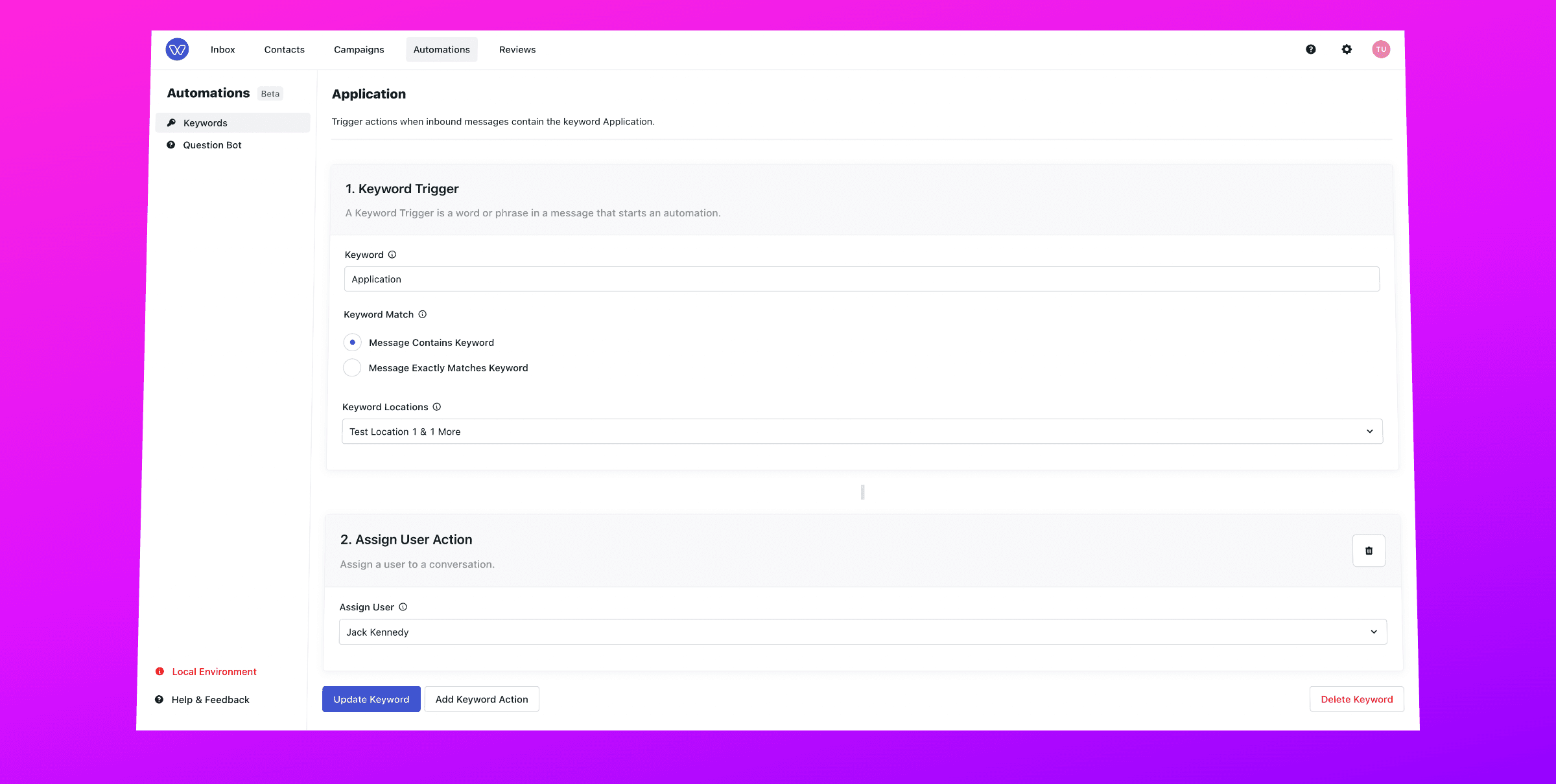This screenshot has width=1556, height=784.
Task: Open the help question mark icon
Action: (x=1310, y=49)
